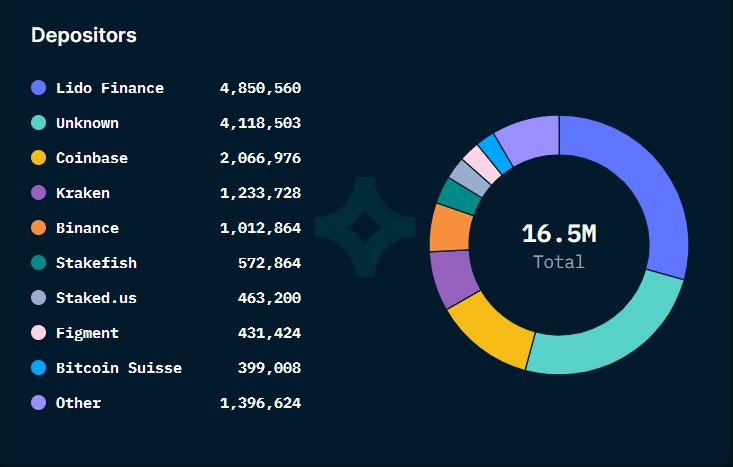Select the Figment legend label
This screenshot has height=467, width=733.
87,333
